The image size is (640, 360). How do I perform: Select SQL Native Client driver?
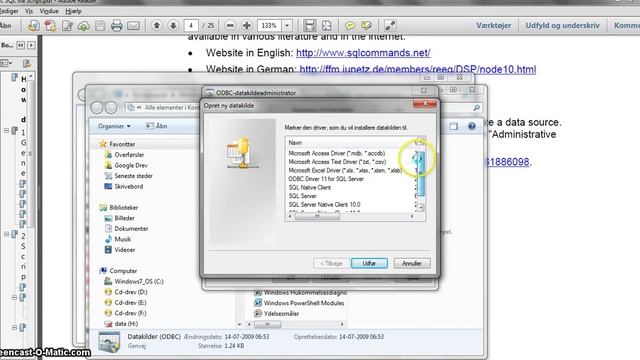pos(310,188)
